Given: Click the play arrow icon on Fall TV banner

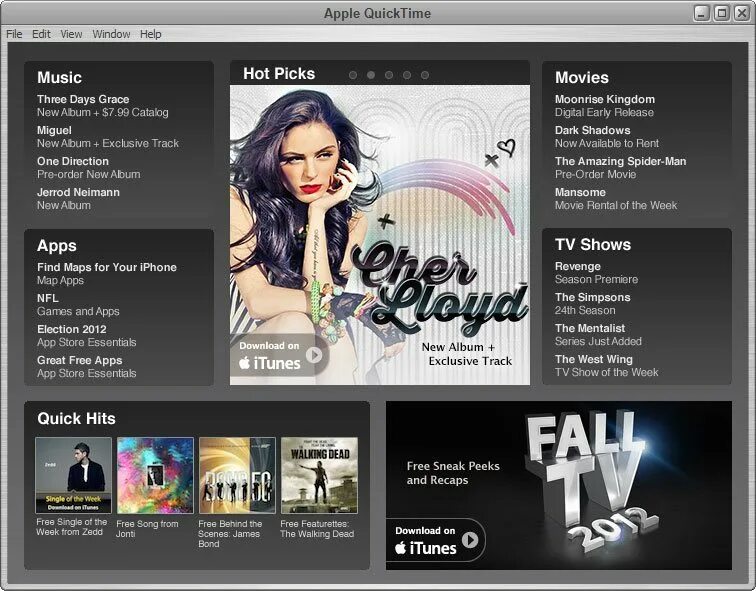Looking at the screenshot, I should [x=470, y=540].
